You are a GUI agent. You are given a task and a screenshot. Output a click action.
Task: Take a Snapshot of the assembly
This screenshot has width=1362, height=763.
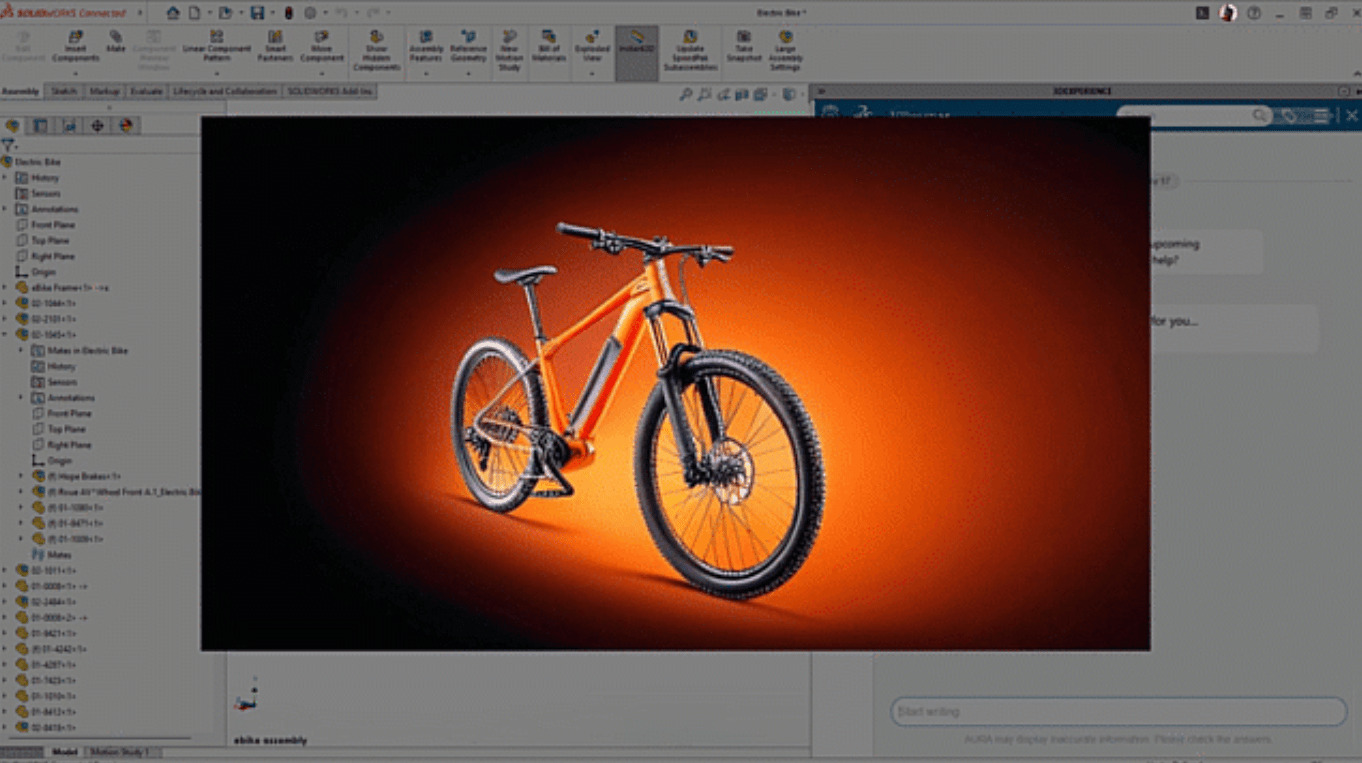(x=743, y=45)
